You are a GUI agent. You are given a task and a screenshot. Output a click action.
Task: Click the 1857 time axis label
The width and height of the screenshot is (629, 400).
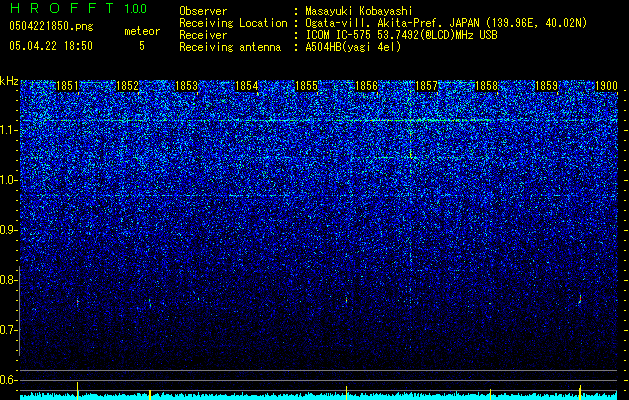click(426, 86)
